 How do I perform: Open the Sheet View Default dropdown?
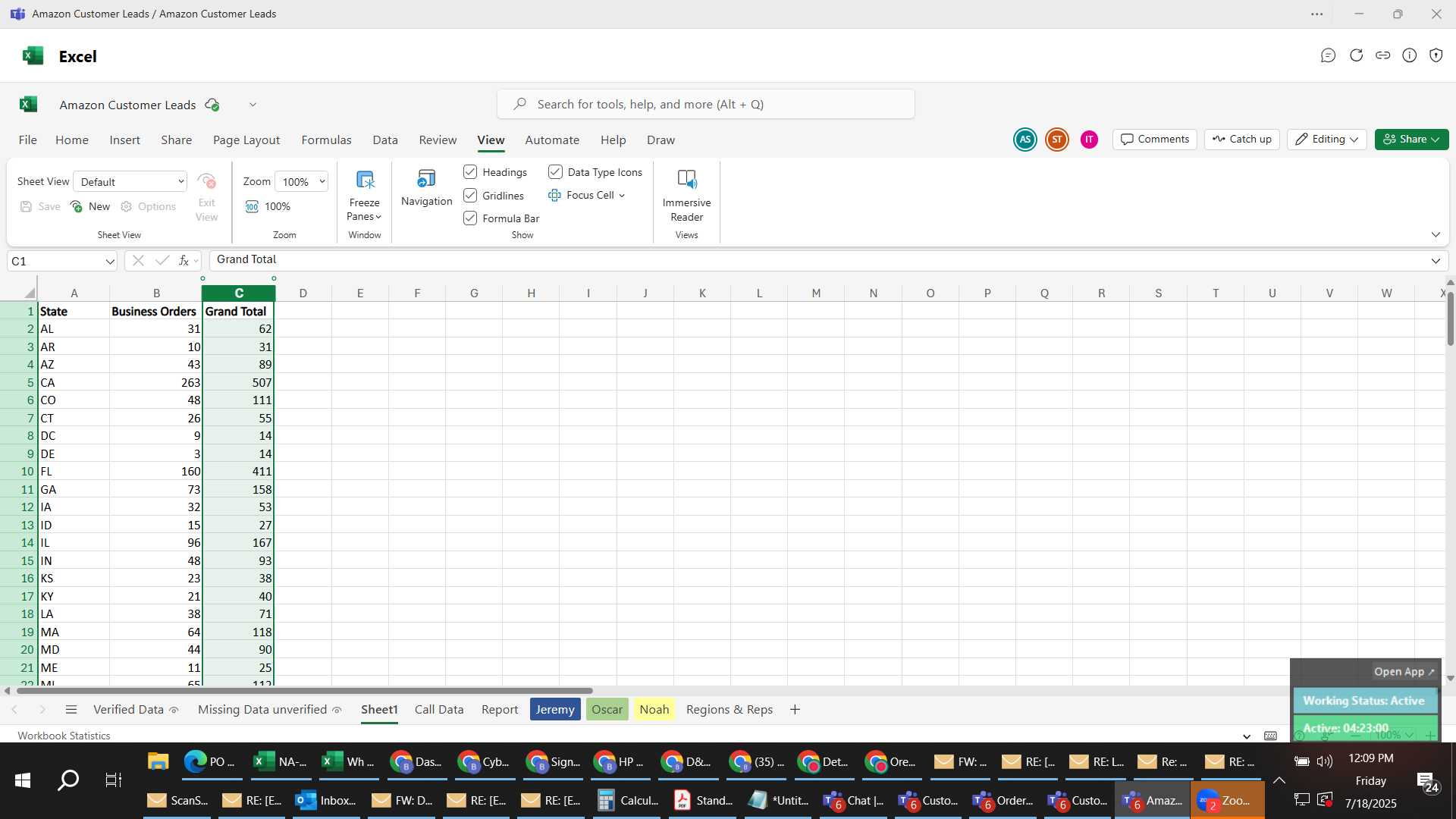click(130, 181)
